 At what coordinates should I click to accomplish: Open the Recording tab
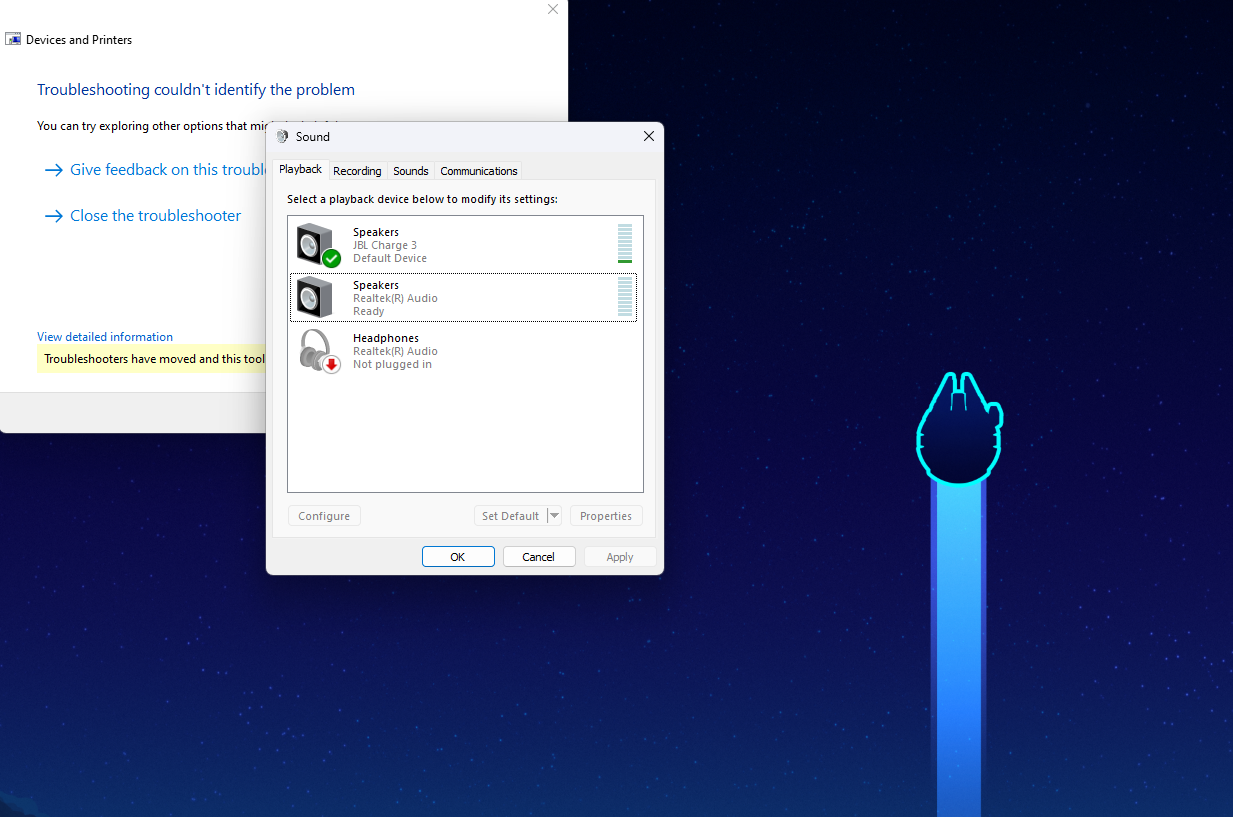(357, 171)
